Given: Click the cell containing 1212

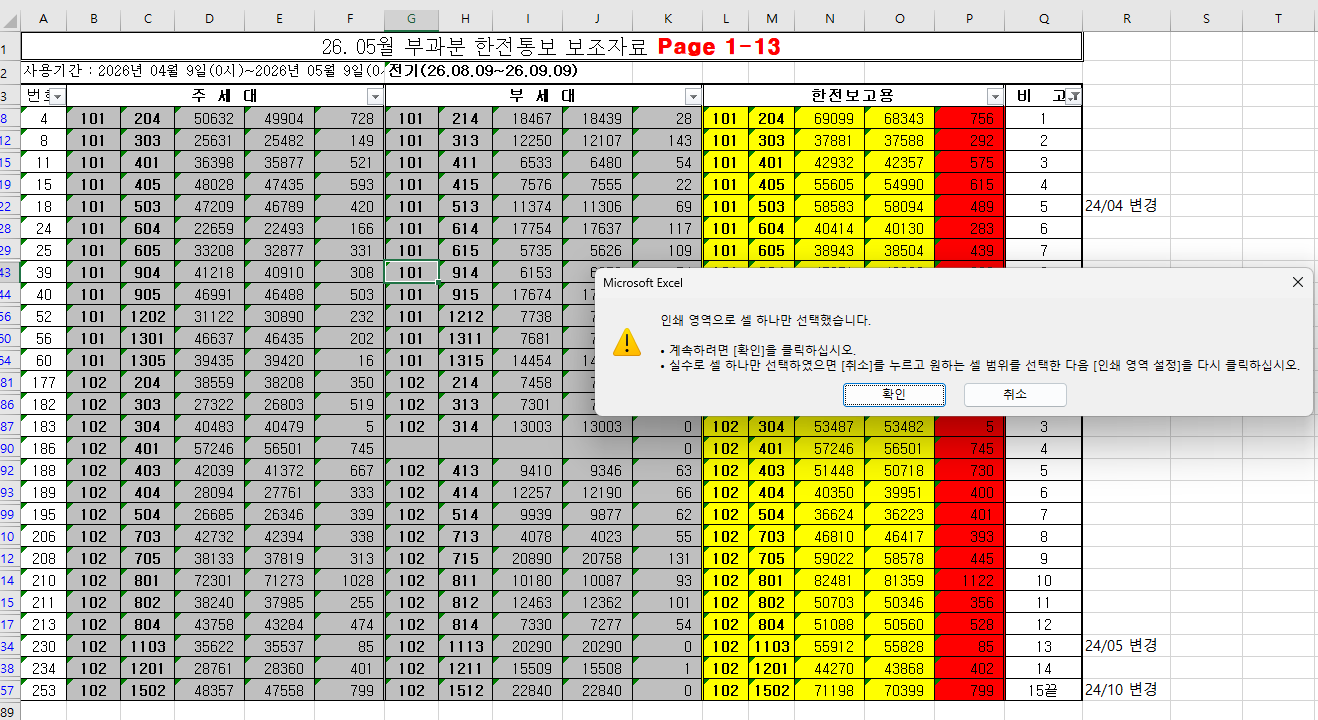Looking at the screenshot, I should 465,316.
